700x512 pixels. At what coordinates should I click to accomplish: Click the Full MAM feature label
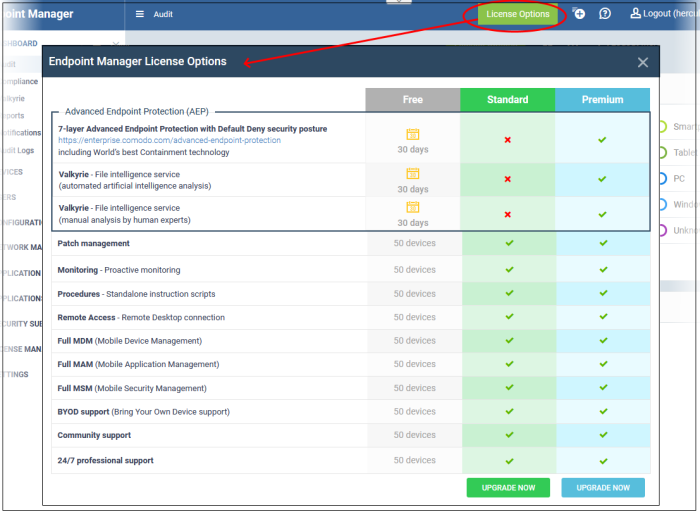pos(138,364)
